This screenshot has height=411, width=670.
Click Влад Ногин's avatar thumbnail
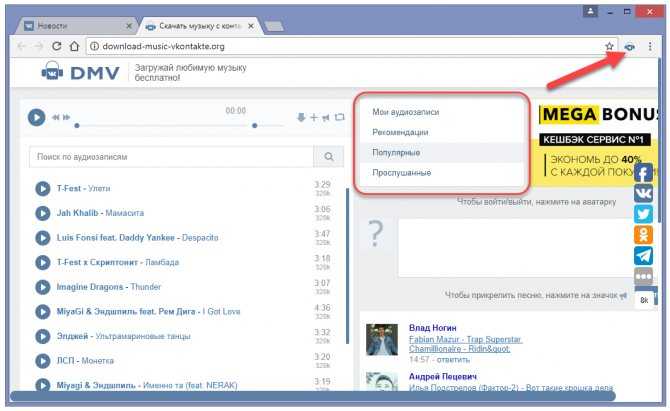tap(382, 340)
